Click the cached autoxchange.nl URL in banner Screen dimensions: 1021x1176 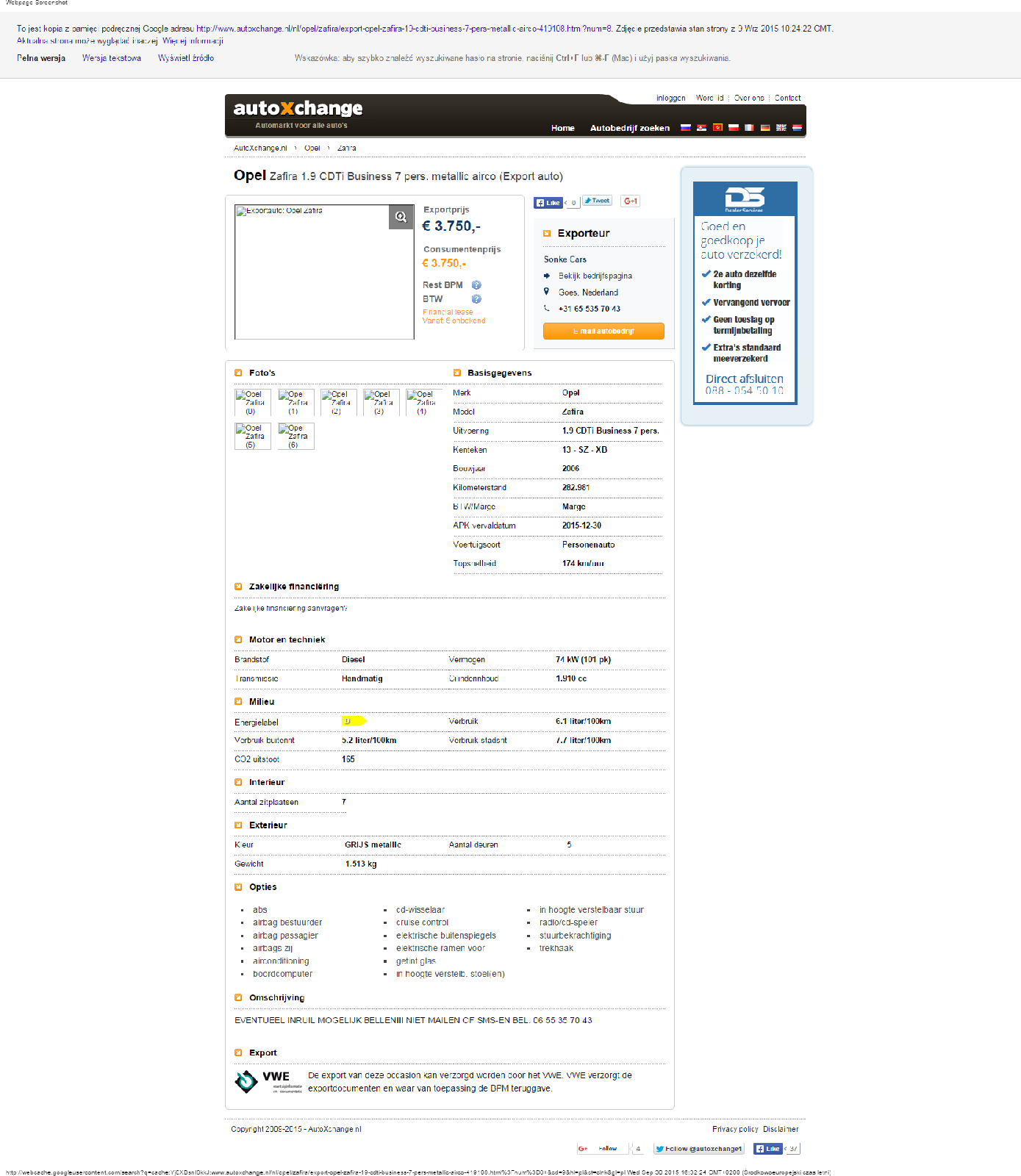(404, 29)
